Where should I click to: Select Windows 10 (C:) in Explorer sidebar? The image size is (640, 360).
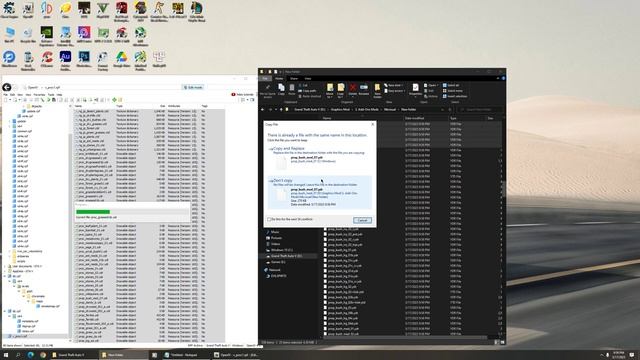(x=282, y=250)
